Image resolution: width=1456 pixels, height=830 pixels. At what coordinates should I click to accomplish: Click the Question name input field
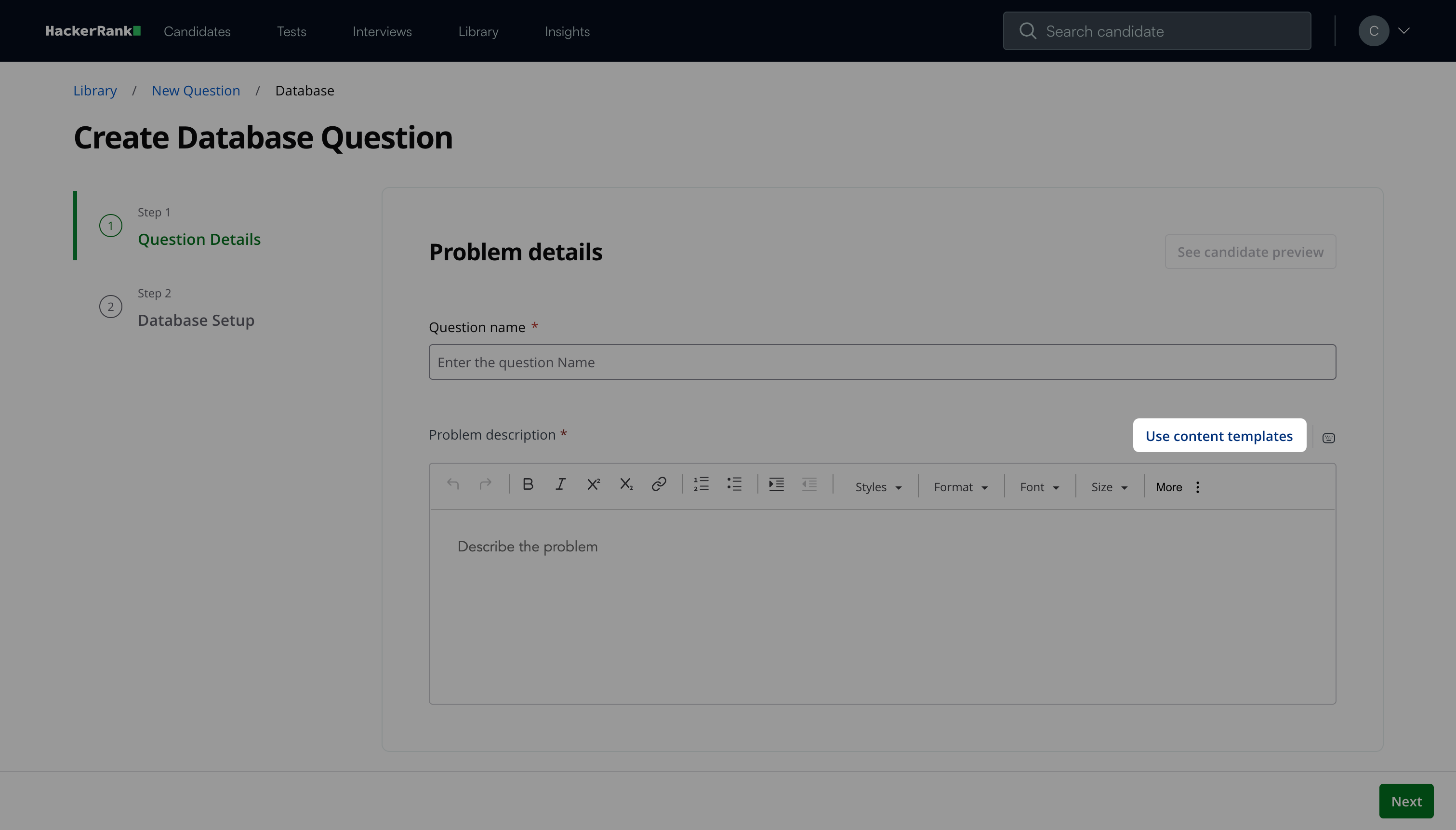click(x=882, y=362)
